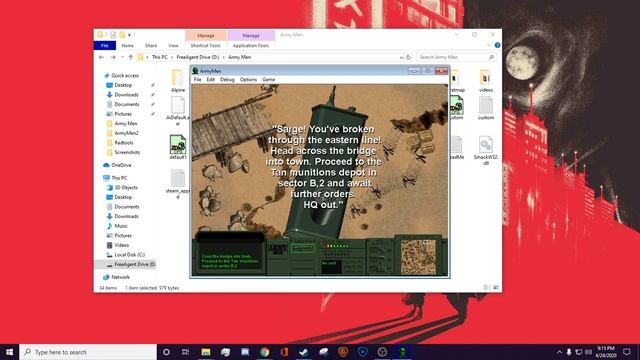Open Microsoft Office from the taskbar

click(x=284, y=352)
